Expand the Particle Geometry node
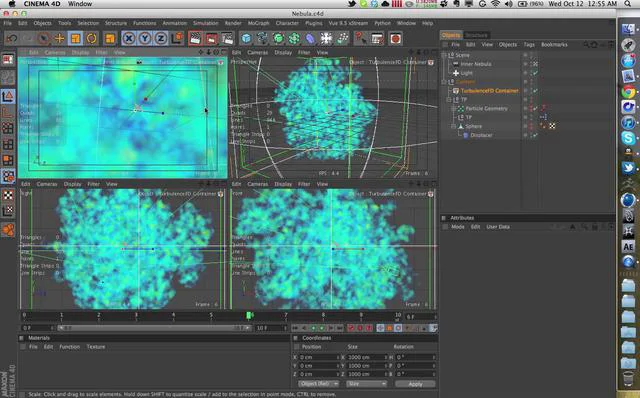The width and height of the screenshot is (640, 398). pos(453,108)
